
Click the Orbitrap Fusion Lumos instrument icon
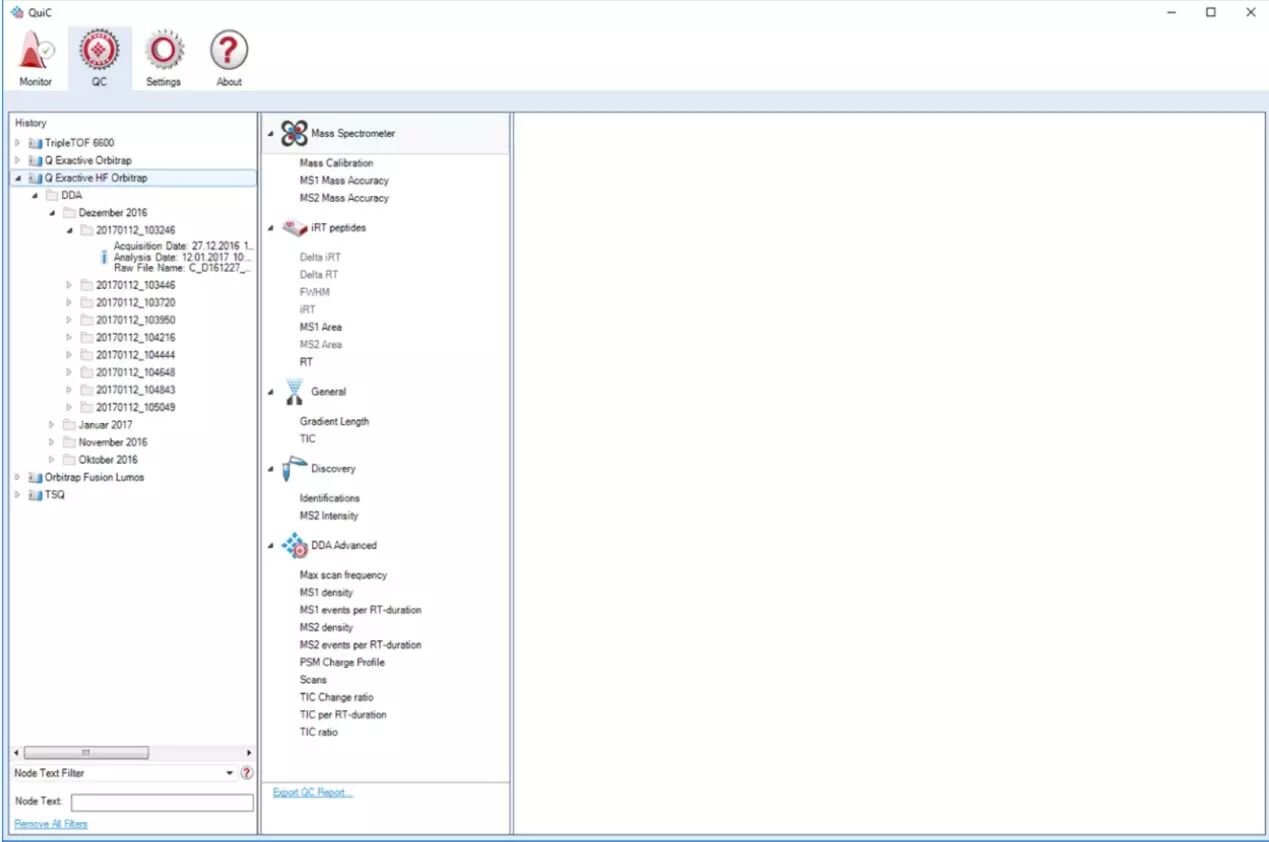click(36, 477)
